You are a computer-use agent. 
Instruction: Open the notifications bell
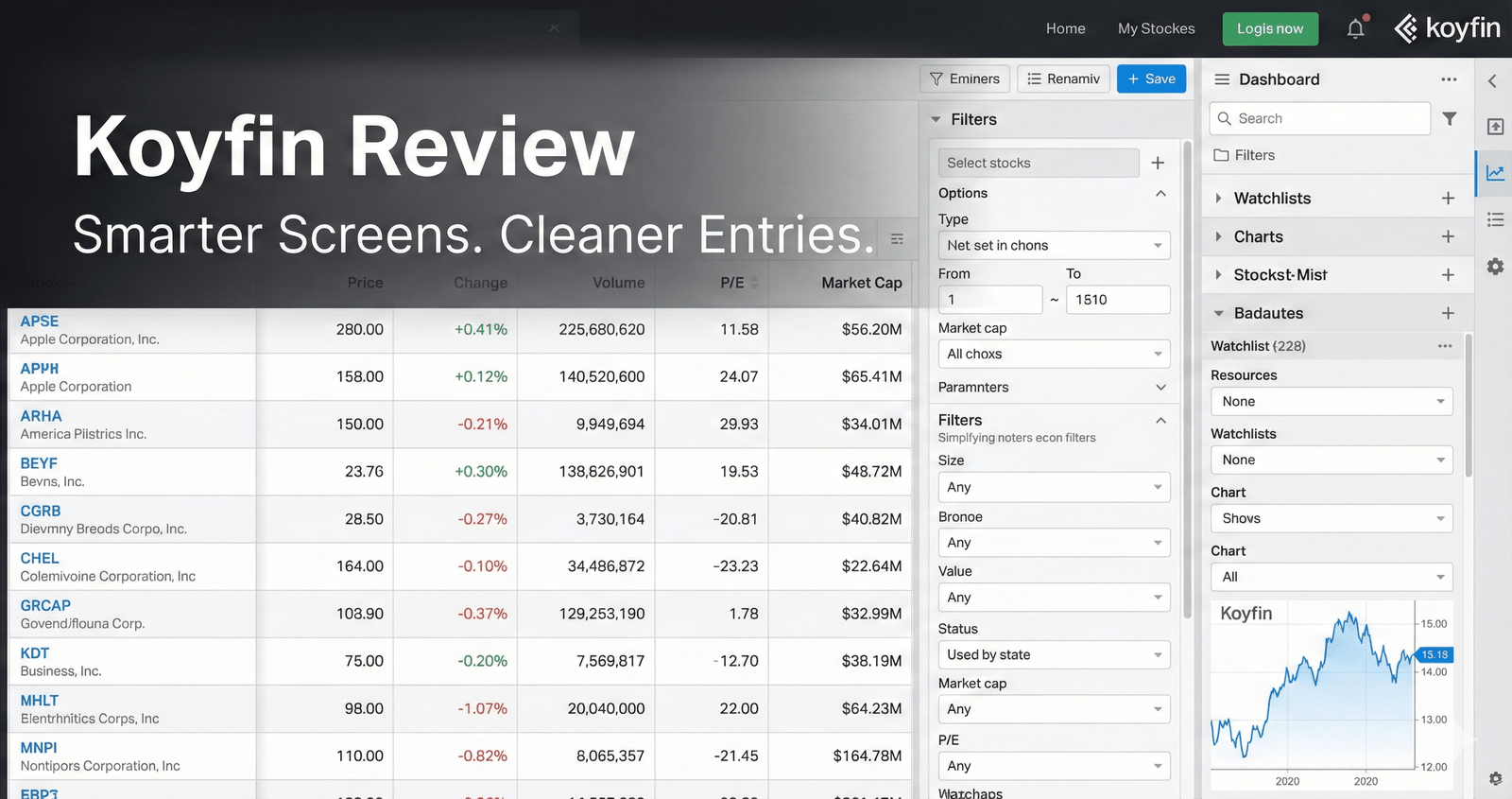1356,28
